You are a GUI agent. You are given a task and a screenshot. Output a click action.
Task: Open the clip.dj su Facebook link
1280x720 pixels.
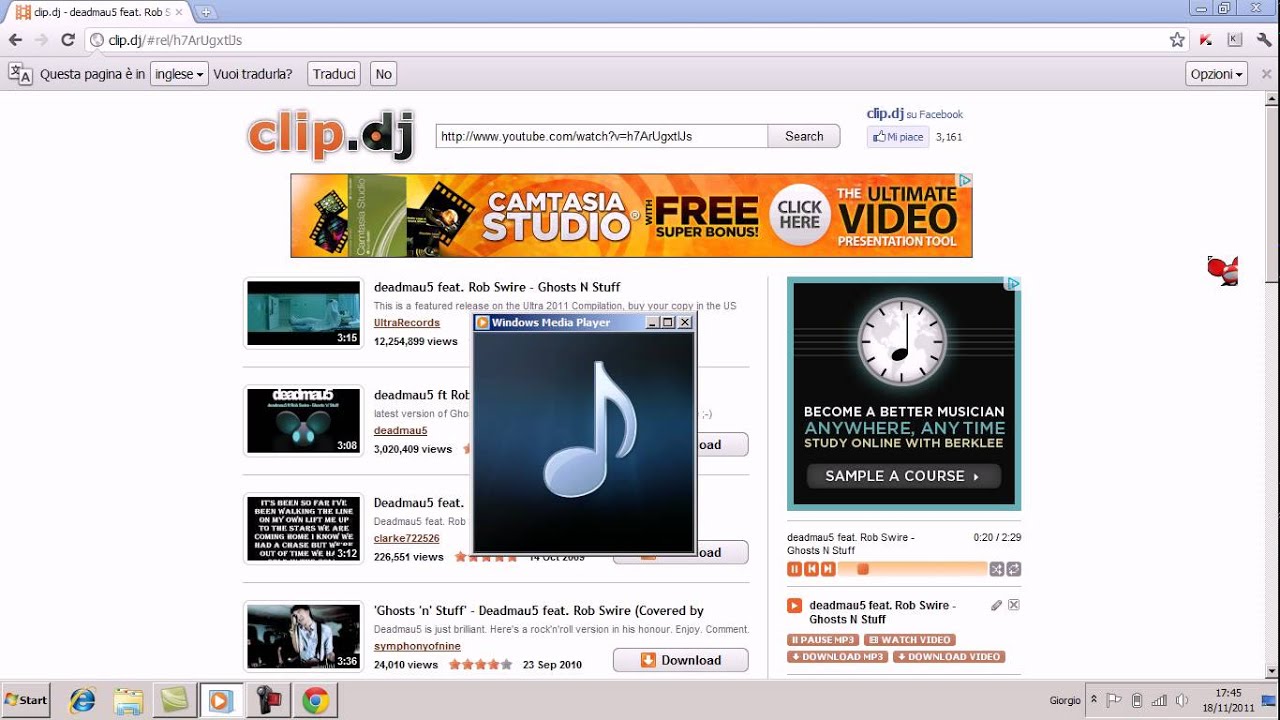(x=915, y=114)
